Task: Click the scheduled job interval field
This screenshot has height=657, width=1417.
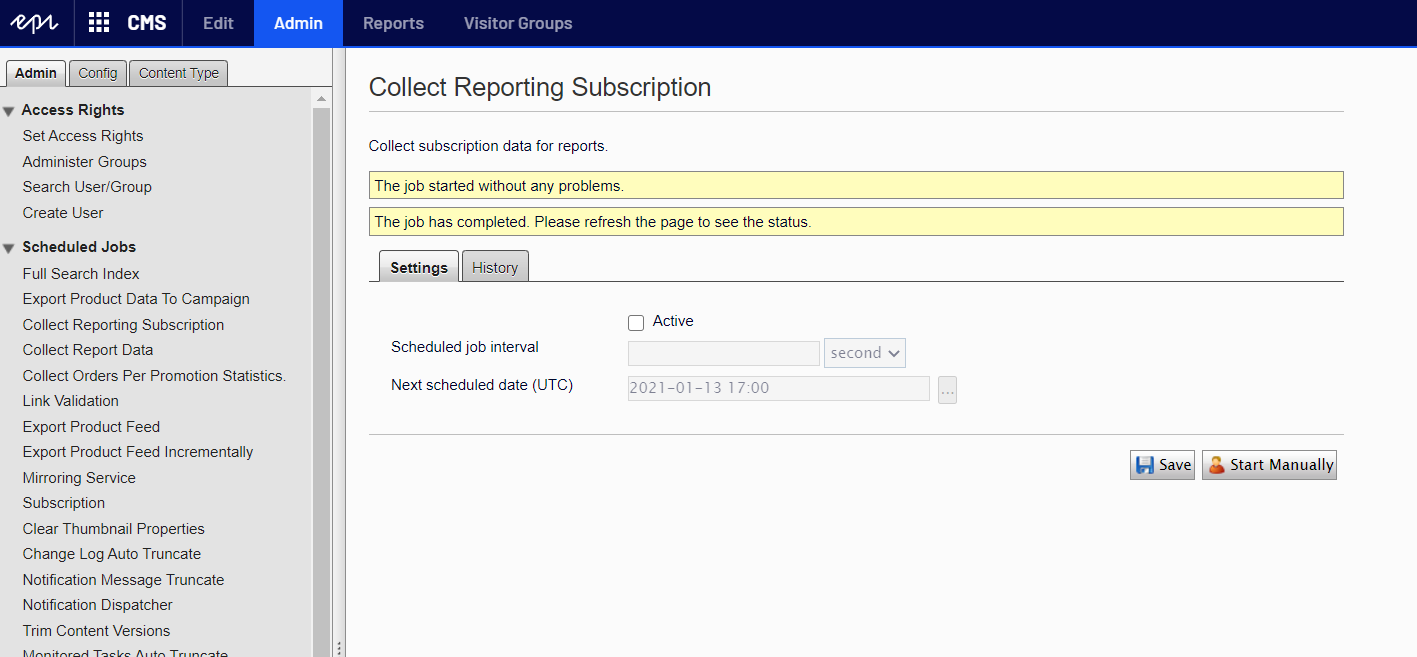Action: tap(724, 353)
